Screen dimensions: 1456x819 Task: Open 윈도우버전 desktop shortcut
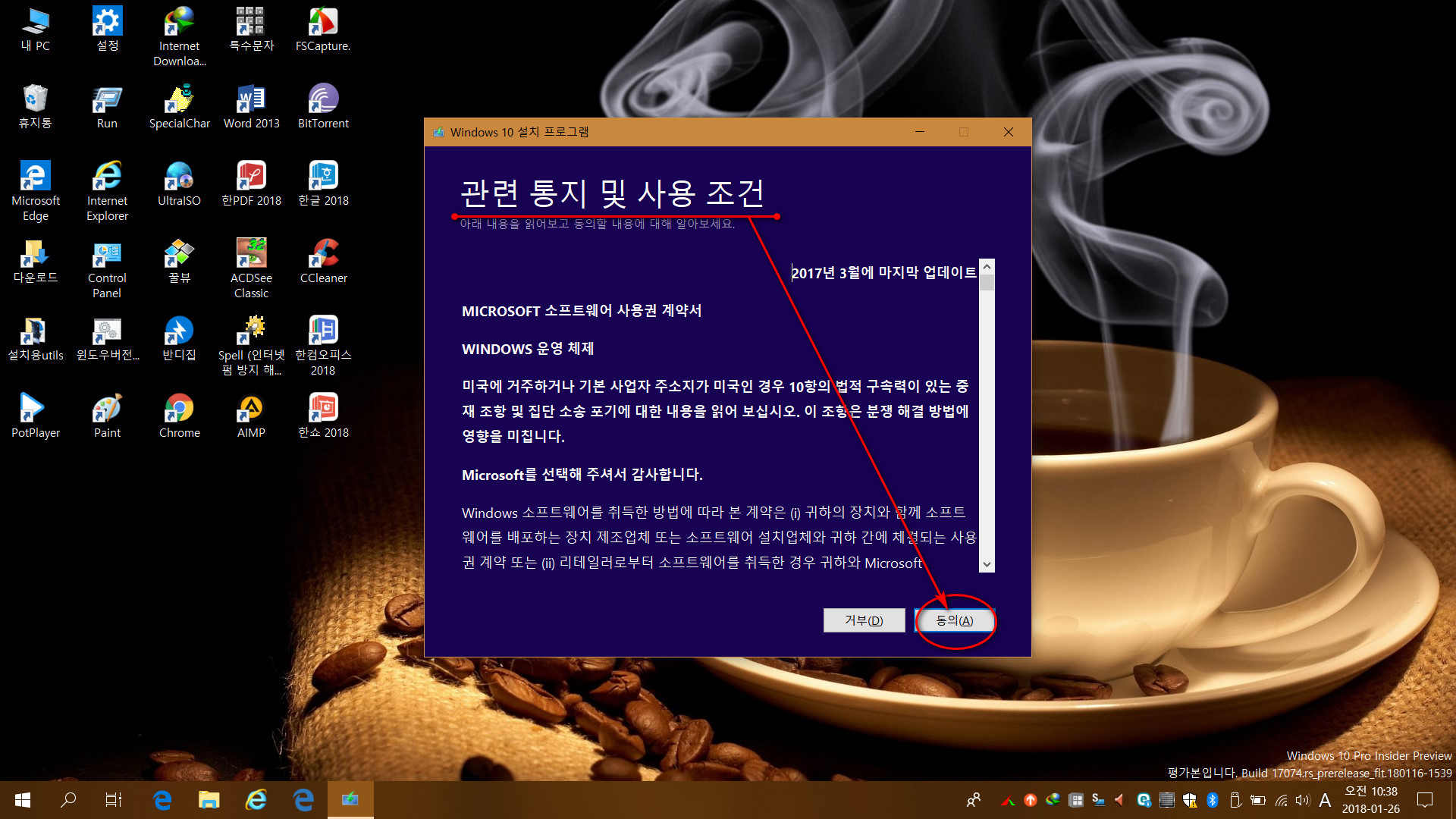[x=107, y=339]
